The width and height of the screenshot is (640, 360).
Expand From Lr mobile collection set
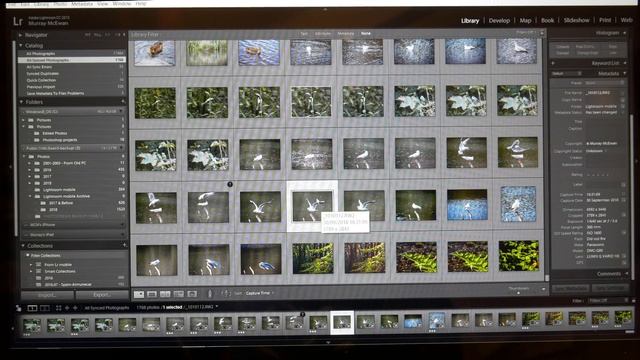coord(31,265)
